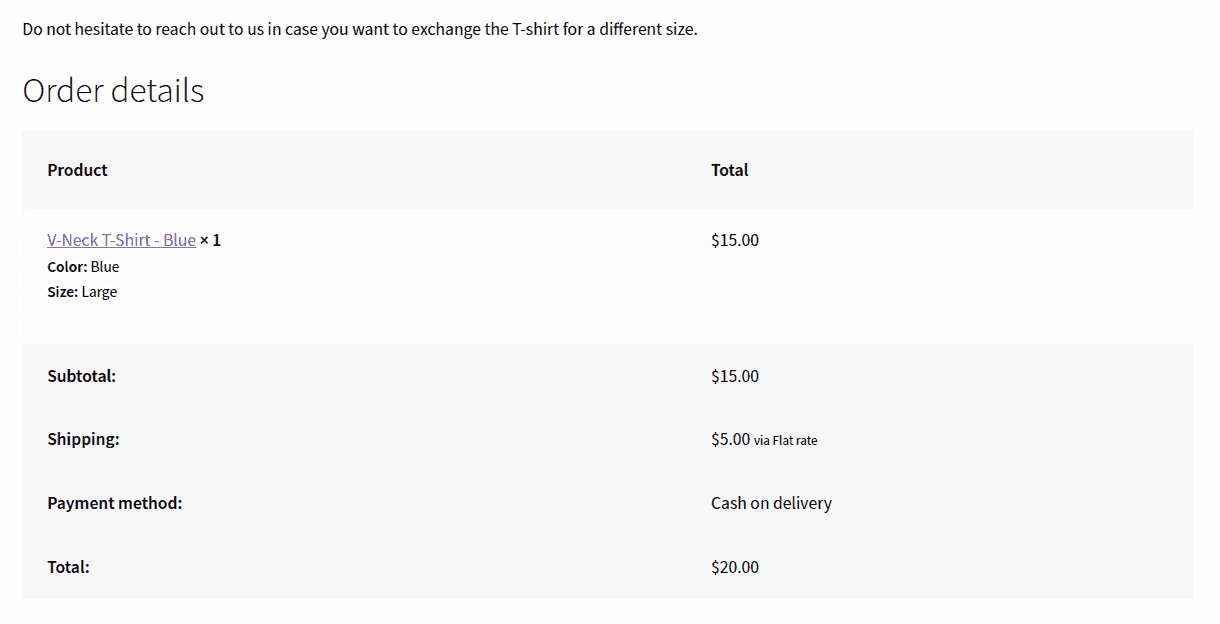Click the product quantity × 1
The height and width of the screenshot is (624, 1220).
point(210,240)
